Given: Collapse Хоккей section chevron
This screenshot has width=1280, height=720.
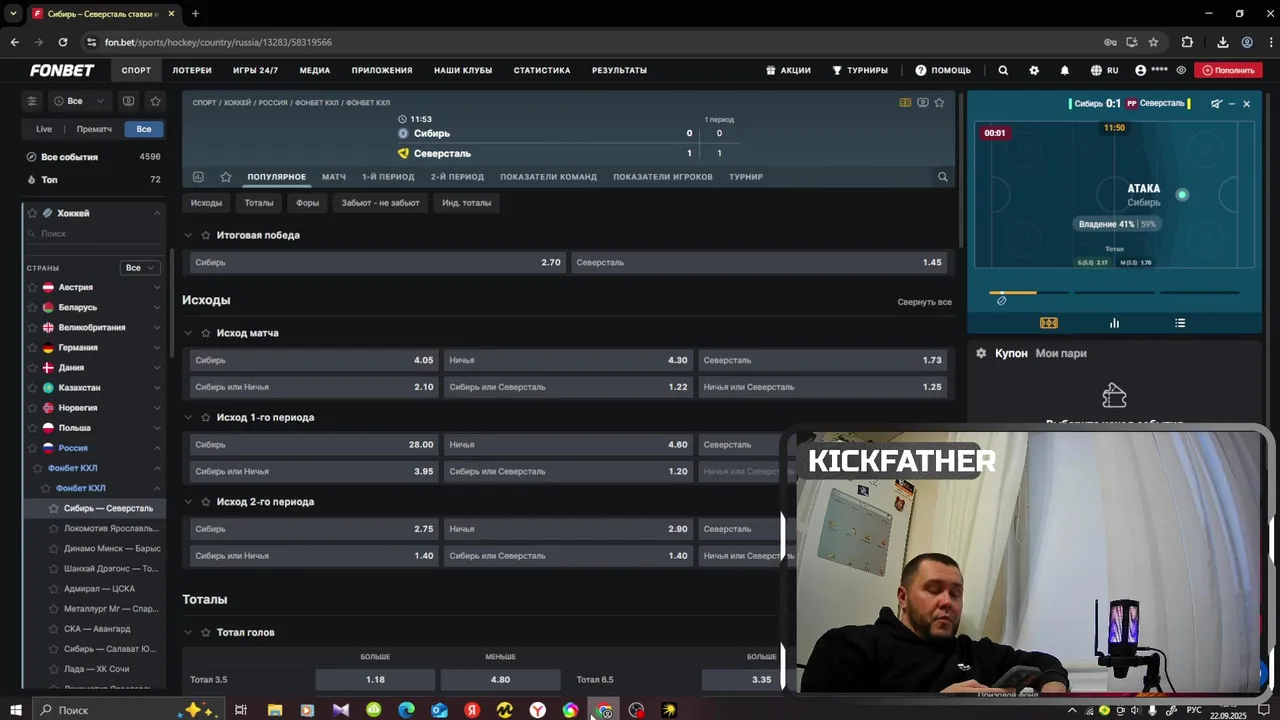Looking at the screenshot, I should (x=157, y=213).
